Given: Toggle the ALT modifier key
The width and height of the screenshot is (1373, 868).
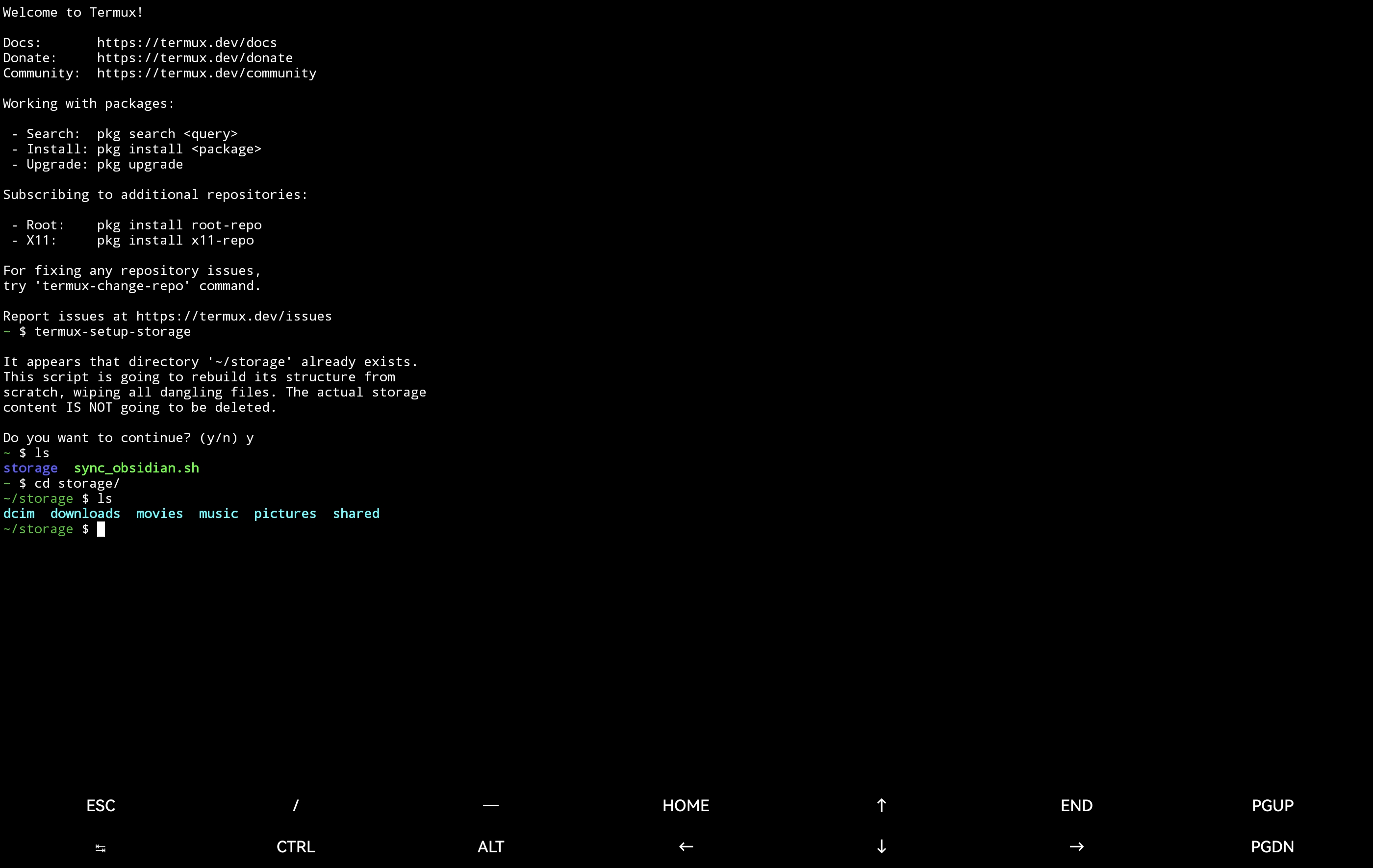Looking at the screenshot, I should 490,847.
